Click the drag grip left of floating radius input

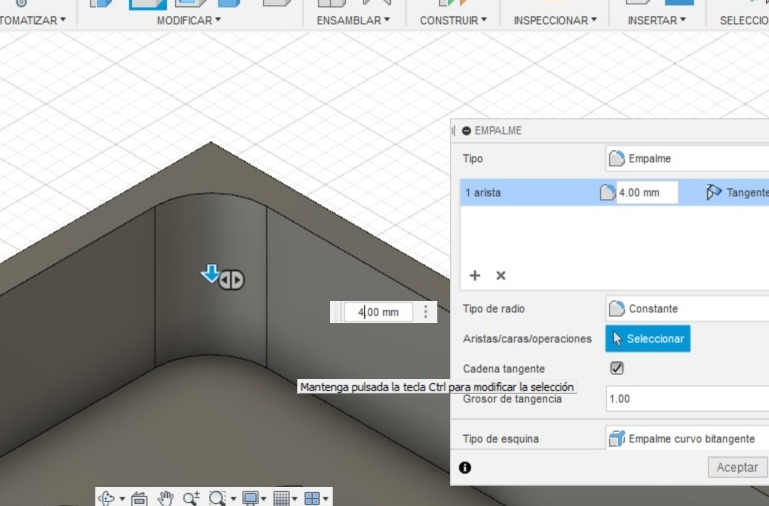pyautogui.click(x=336, y=312)
